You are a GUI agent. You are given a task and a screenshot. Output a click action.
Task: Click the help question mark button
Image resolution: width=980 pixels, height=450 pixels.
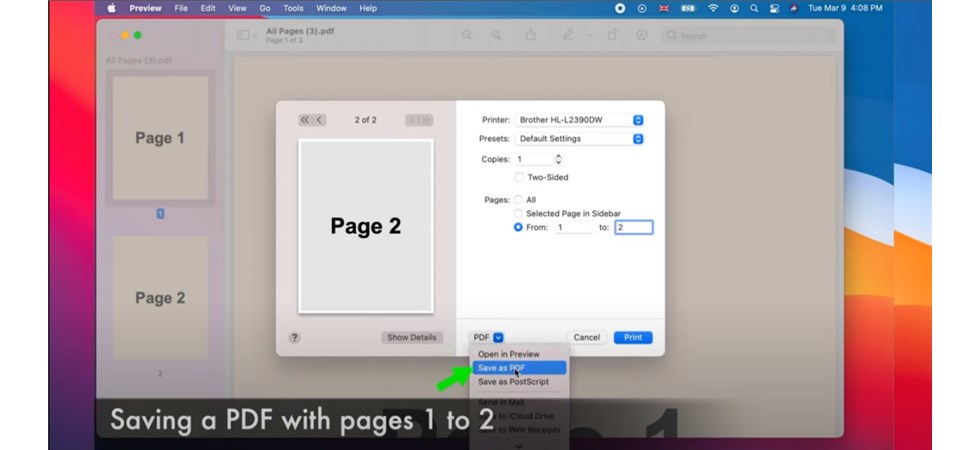294,338
